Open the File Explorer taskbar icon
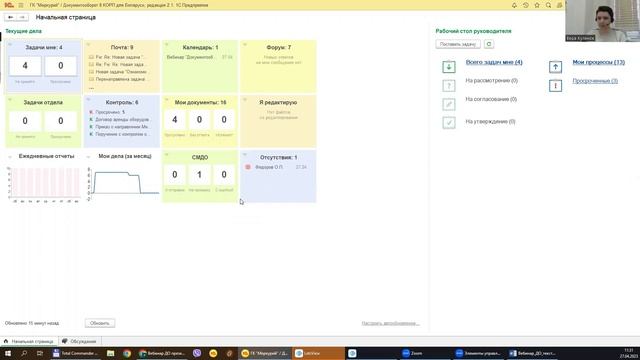The width and height of the screenshot is (640, 360). click(111, 353)
